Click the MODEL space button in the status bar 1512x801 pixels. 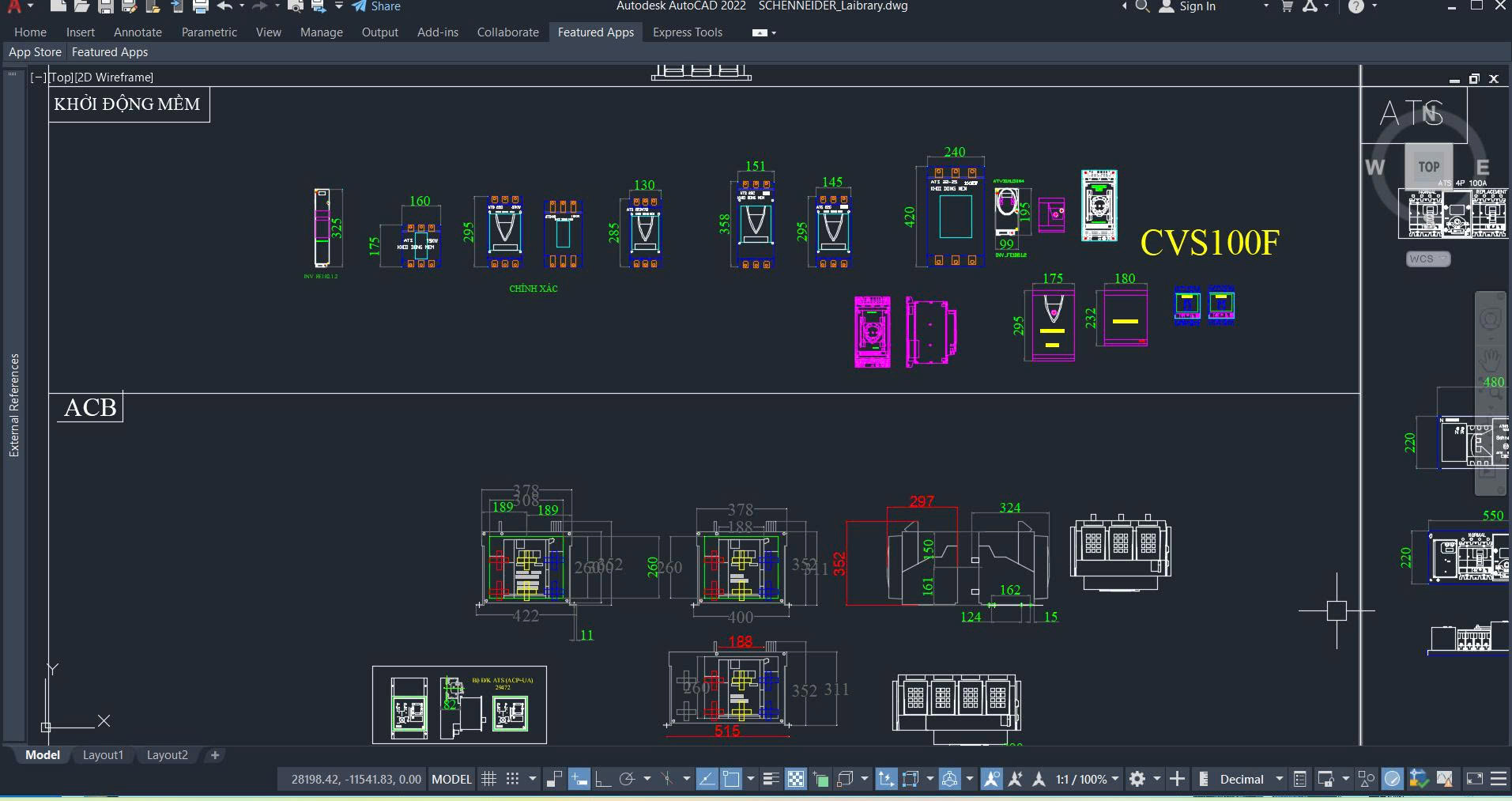[x=451, y=779]
